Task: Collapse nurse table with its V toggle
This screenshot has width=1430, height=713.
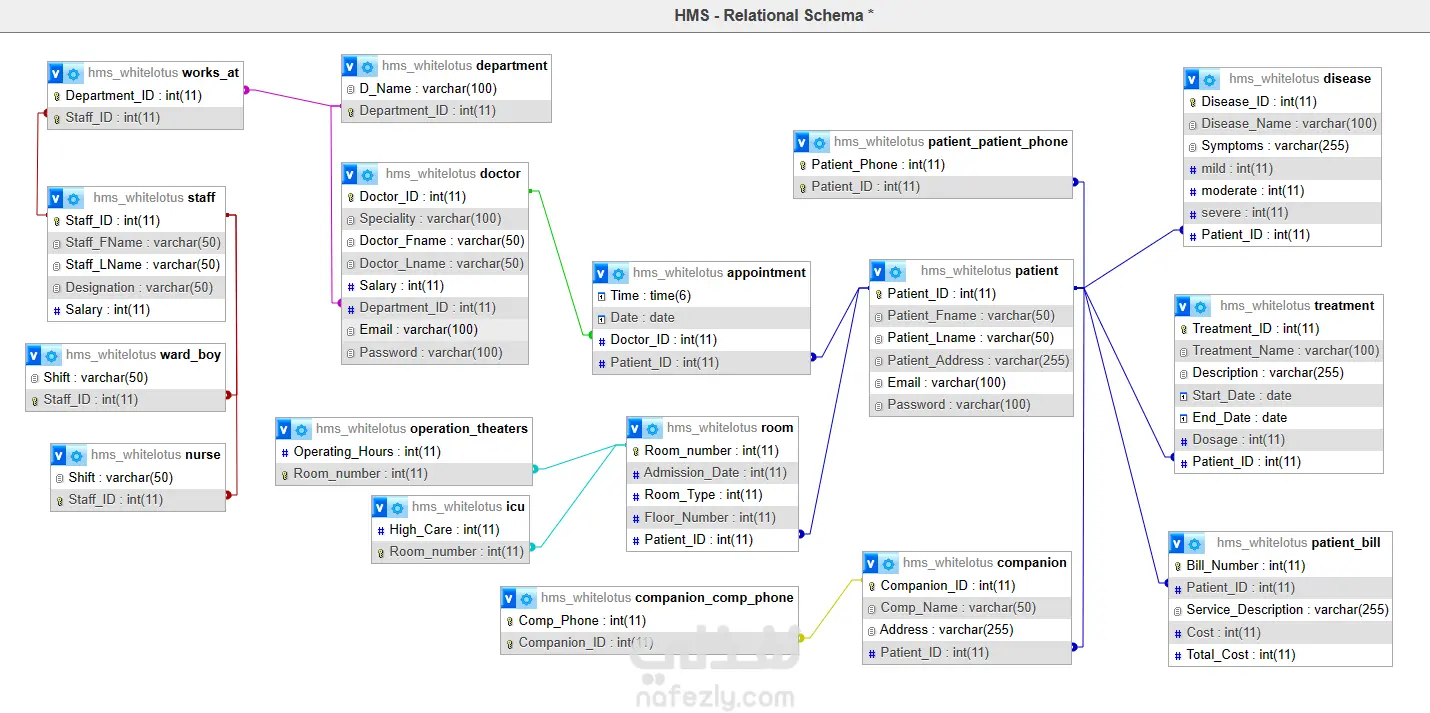Action: (x=60, y=455)
